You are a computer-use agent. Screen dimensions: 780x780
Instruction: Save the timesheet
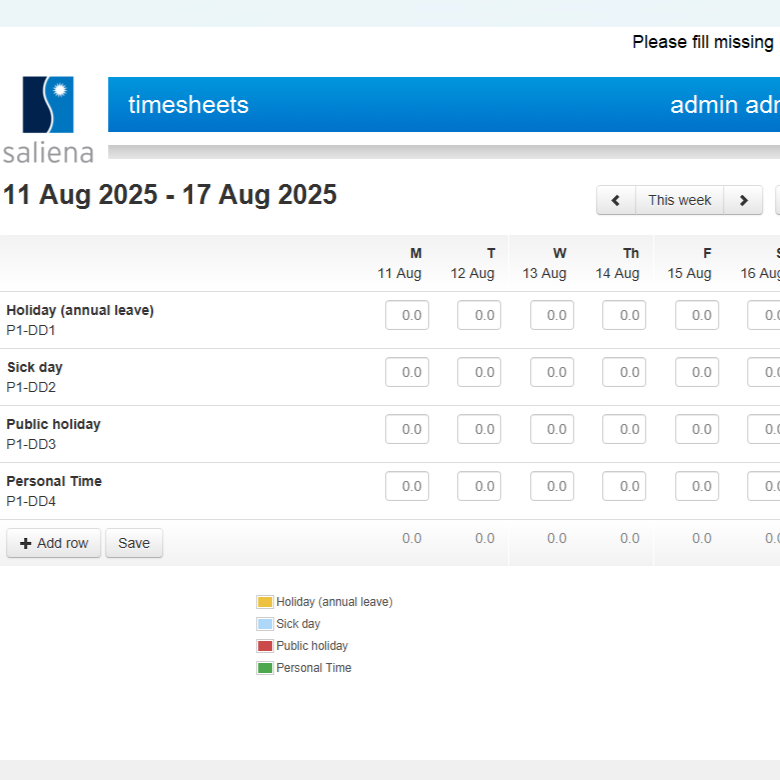pos(134,543)
